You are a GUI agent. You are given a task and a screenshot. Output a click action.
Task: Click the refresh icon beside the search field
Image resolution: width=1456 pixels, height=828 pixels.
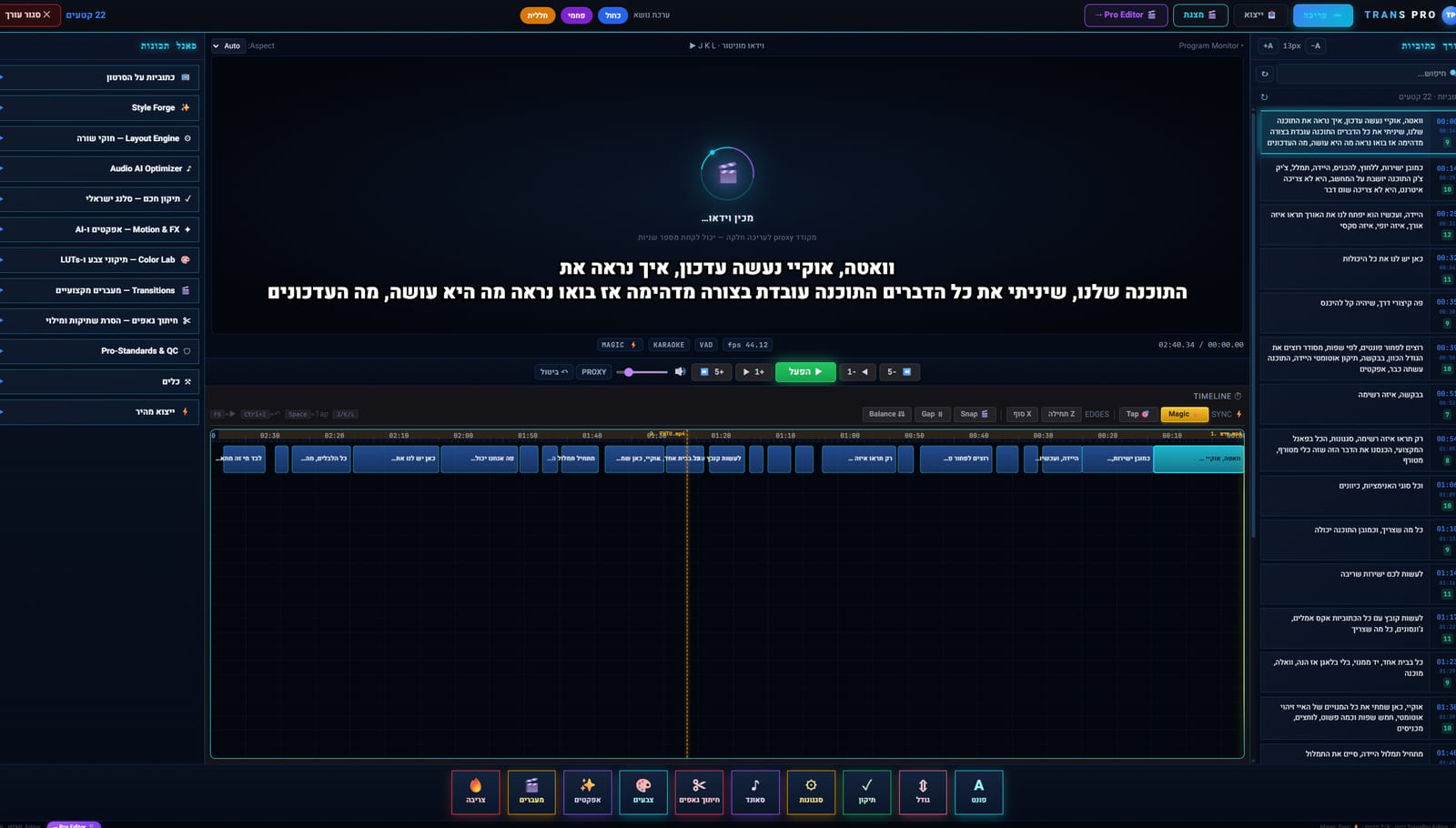click(1265, 74)
